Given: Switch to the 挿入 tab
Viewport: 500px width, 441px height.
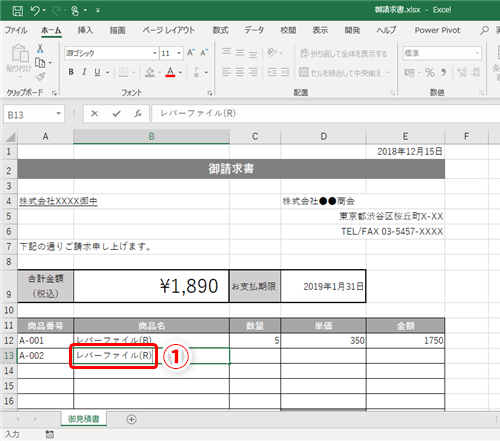Looking at the screenshot, I should (x=85, y=30).
